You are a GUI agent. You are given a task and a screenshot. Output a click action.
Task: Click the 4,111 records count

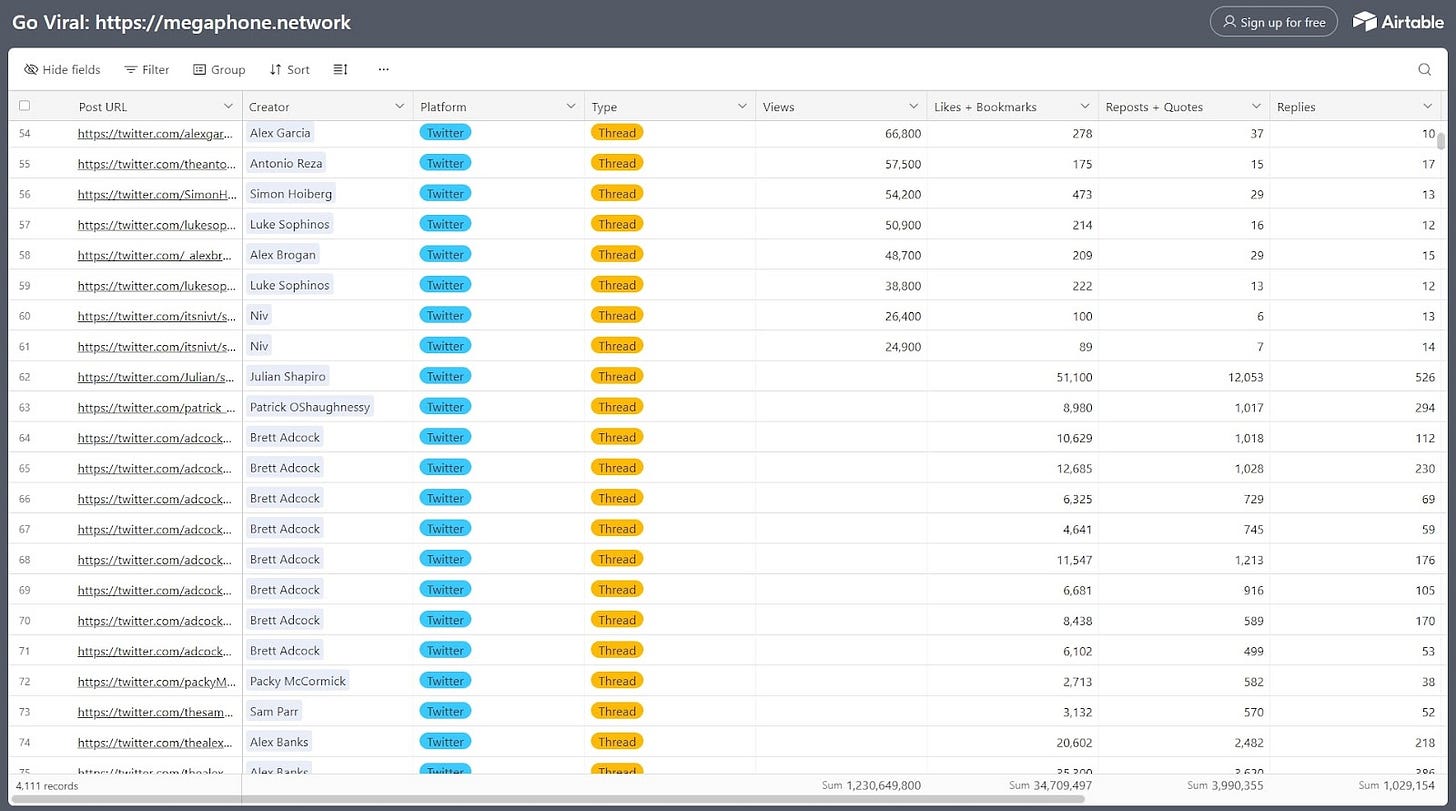(47, 786)
